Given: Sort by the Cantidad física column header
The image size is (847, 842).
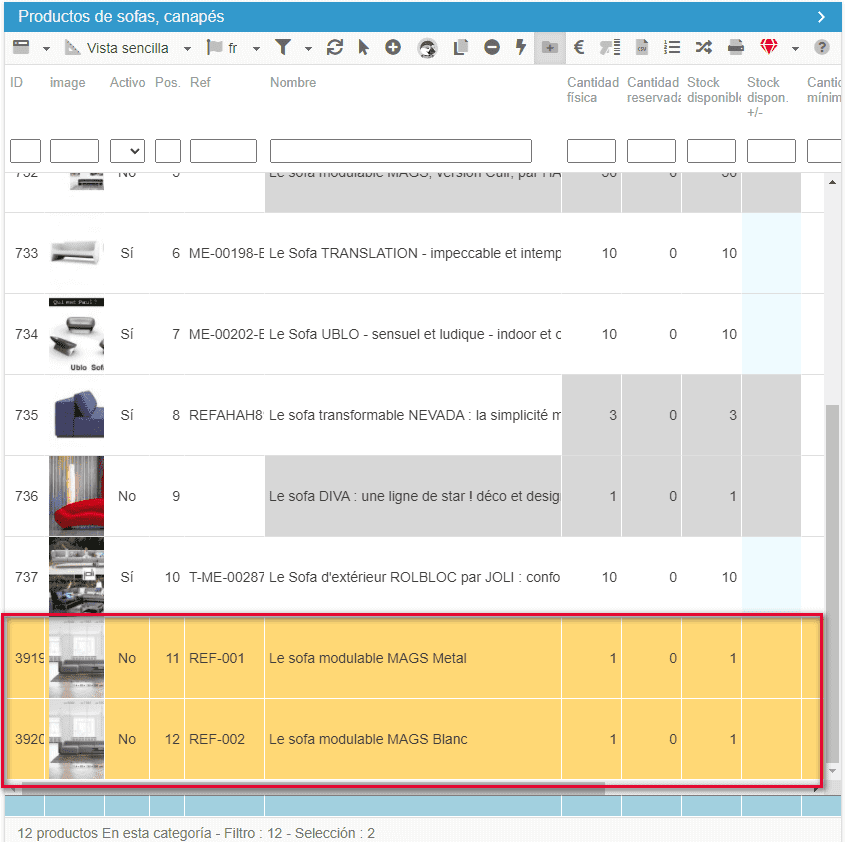Looking at the screenshot, I should [592, 90].
